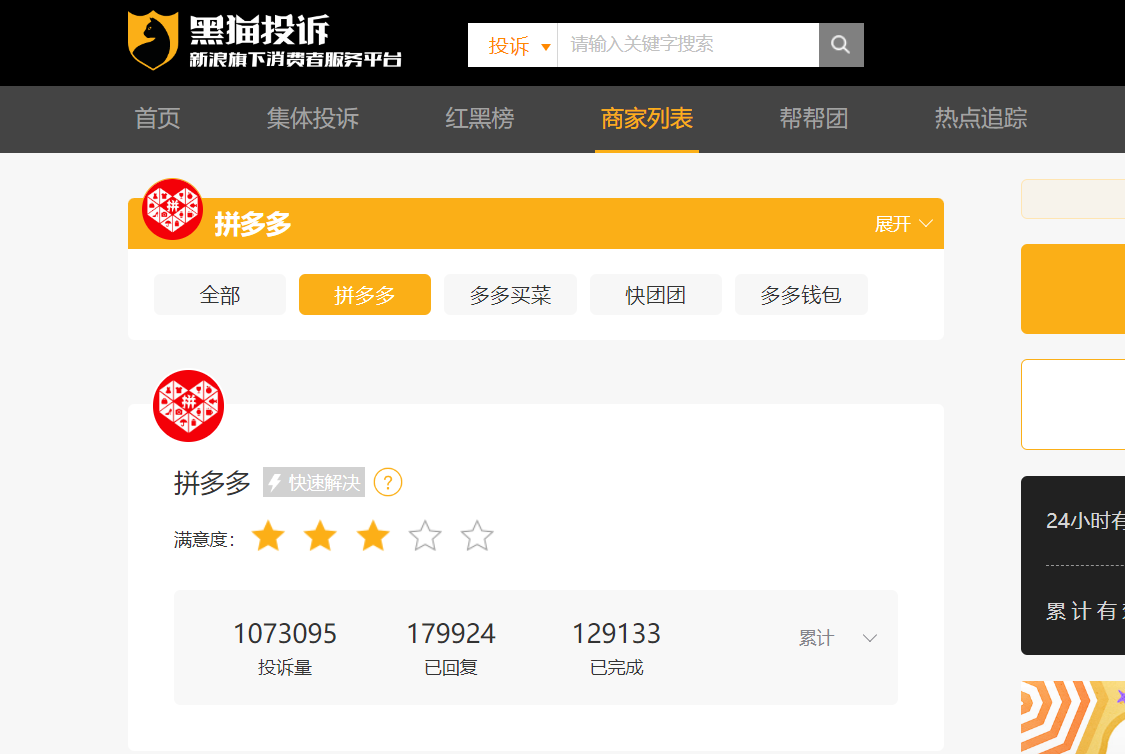Focus the 请输入关键字搜索 search field
The height and width of the screenshot is (754, 1125).
coord(688,44)
